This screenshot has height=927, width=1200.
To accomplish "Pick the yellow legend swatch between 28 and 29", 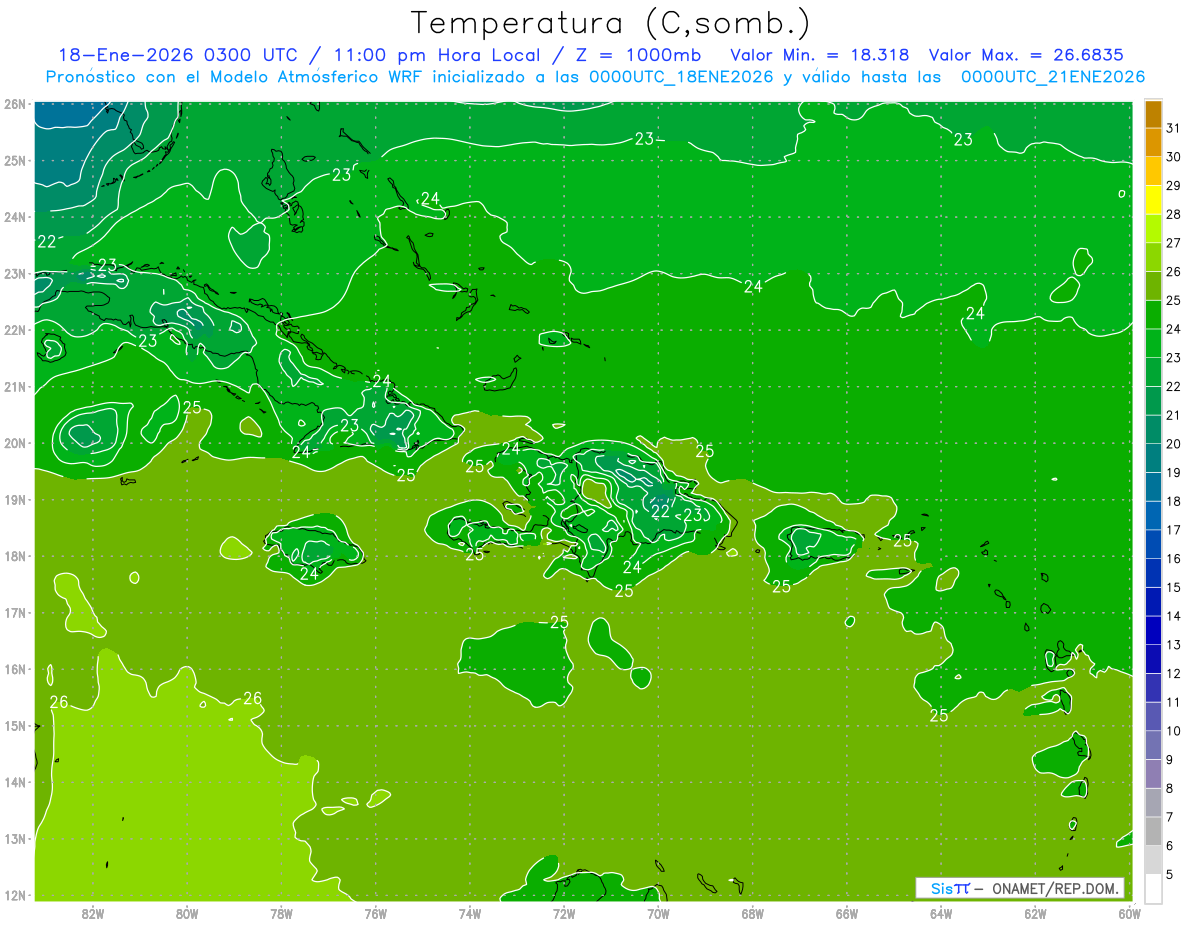I will (1153, 200).
